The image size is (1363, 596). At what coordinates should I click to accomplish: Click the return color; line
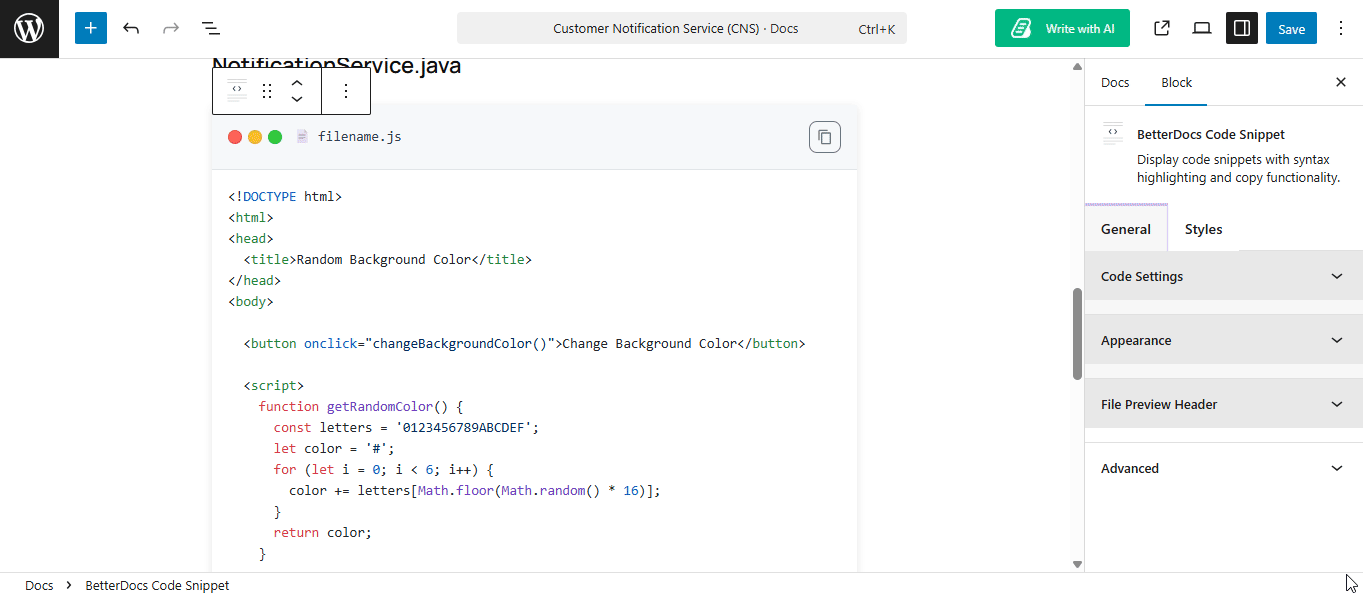click(x=322, y=532)
